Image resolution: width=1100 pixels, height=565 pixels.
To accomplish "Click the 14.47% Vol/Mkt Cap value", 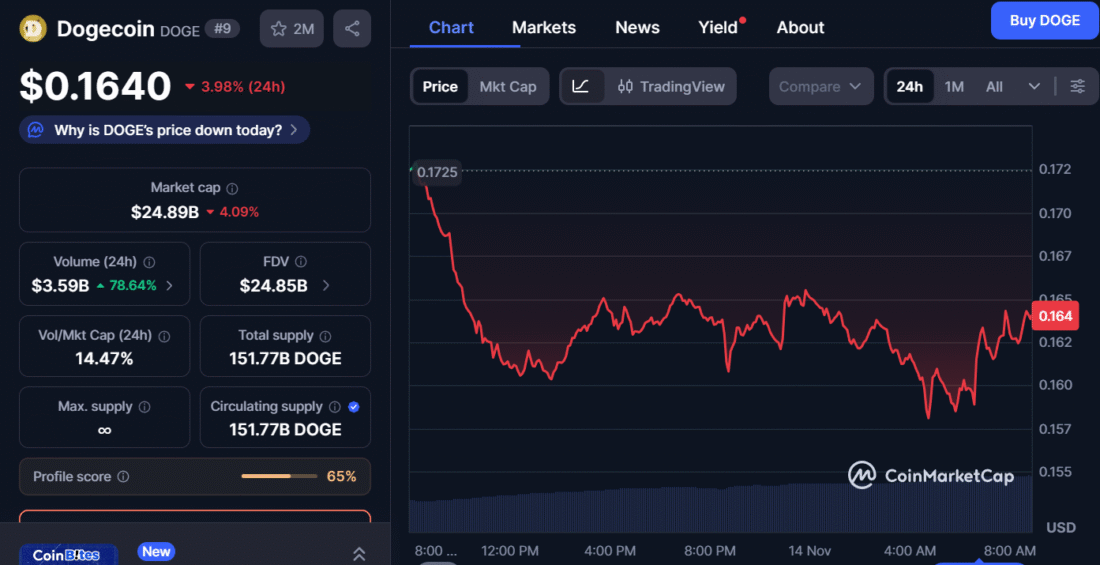I will [x=104, y=359].
